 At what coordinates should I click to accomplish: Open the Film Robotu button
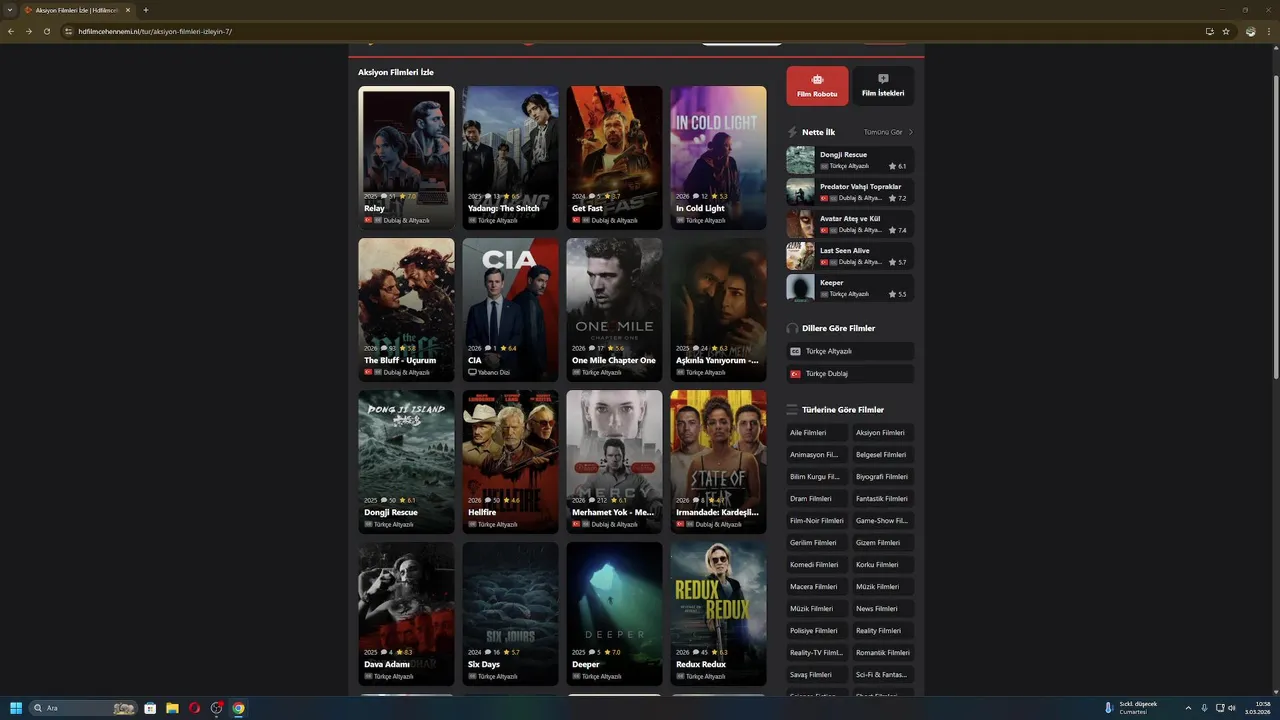pyautogui.click(x=817, y=86)
